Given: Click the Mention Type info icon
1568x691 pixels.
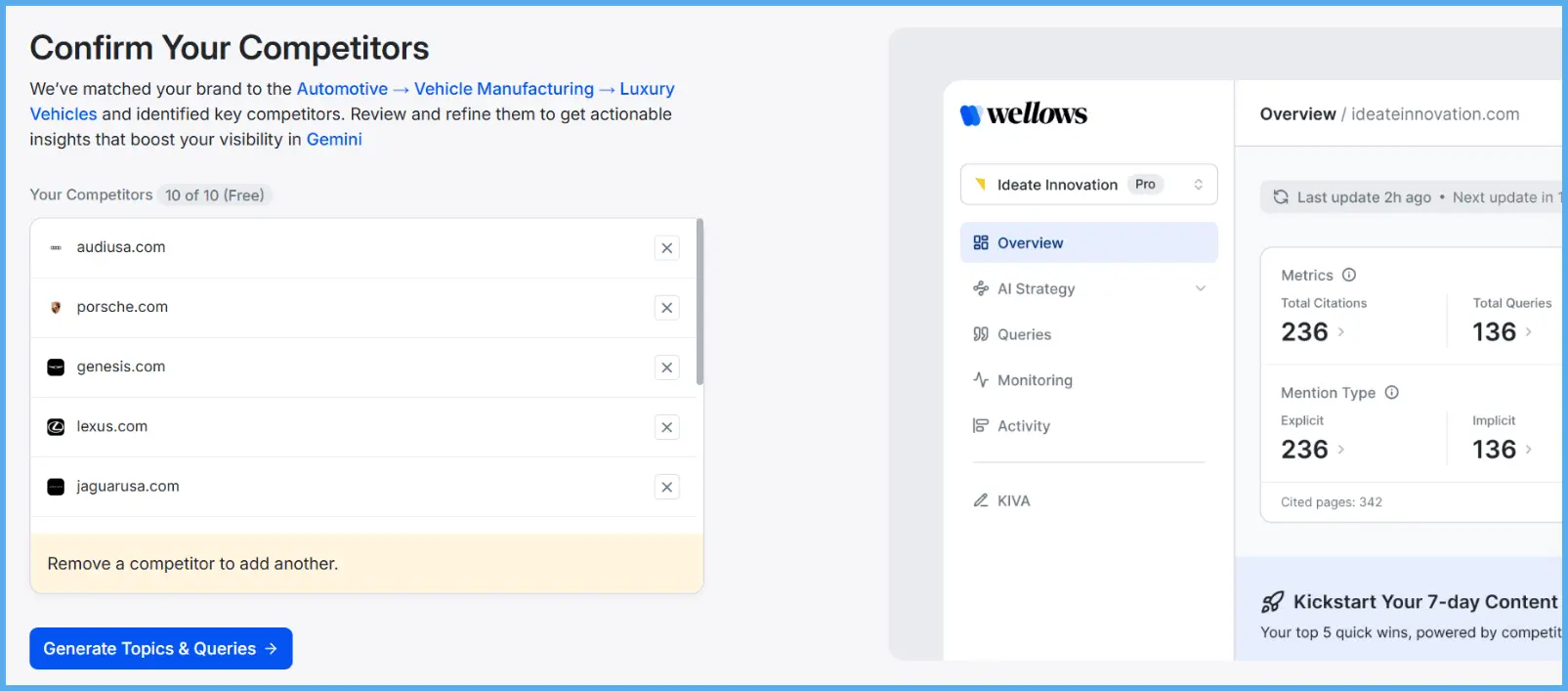Looking at the screenshot, I should [x=1392, y=392].
